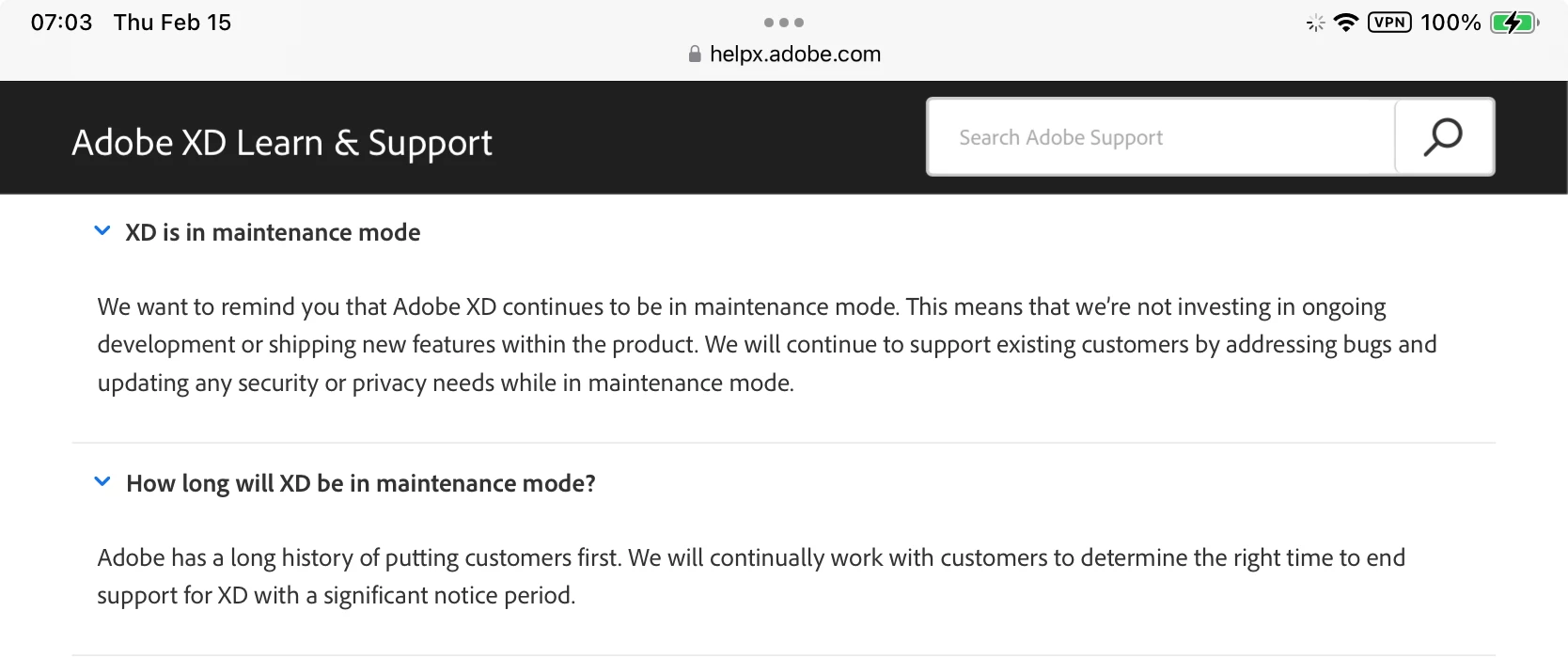Click paragraph starting 'We want to remind you'
1568x658 pixels.
(x=766, y=345)
